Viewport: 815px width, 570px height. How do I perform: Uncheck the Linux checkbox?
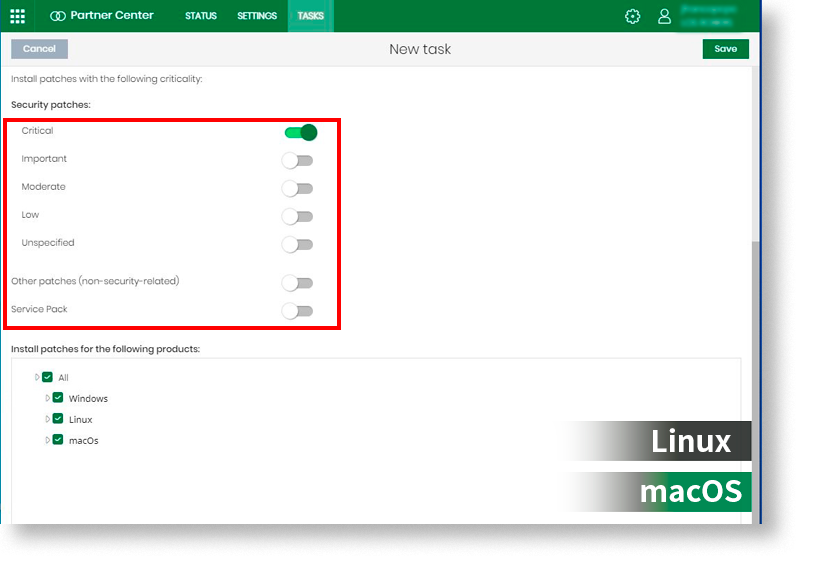58,419
